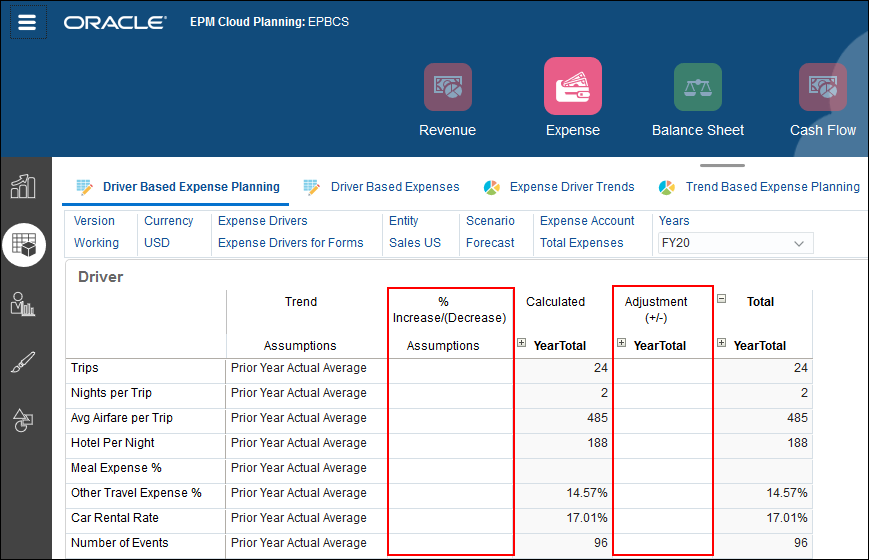The height and width of the screenshot is (560, 869).
Task: Select the Other Travel Expense % row
Action: tap(146, 495)
